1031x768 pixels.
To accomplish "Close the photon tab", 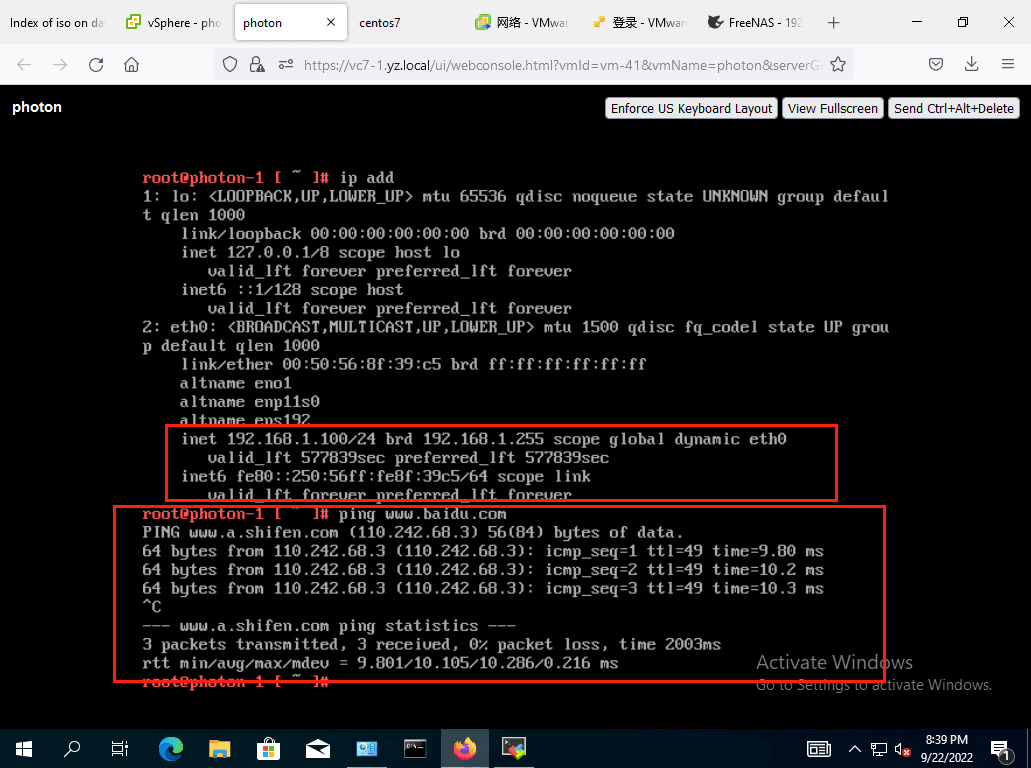I will (331, 22).
